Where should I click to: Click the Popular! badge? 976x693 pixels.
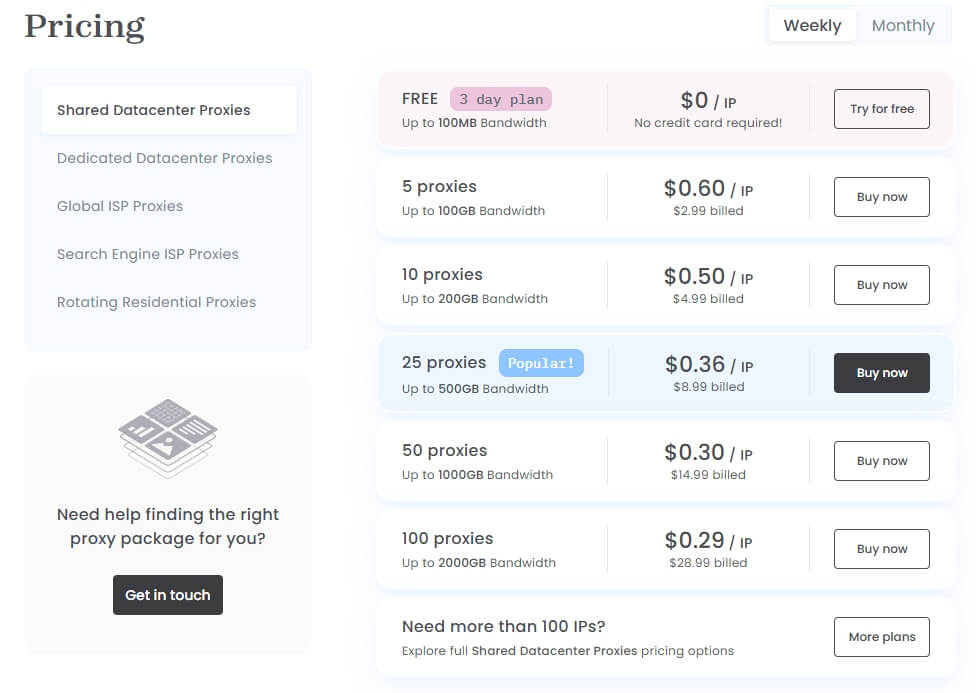[541, 363]
